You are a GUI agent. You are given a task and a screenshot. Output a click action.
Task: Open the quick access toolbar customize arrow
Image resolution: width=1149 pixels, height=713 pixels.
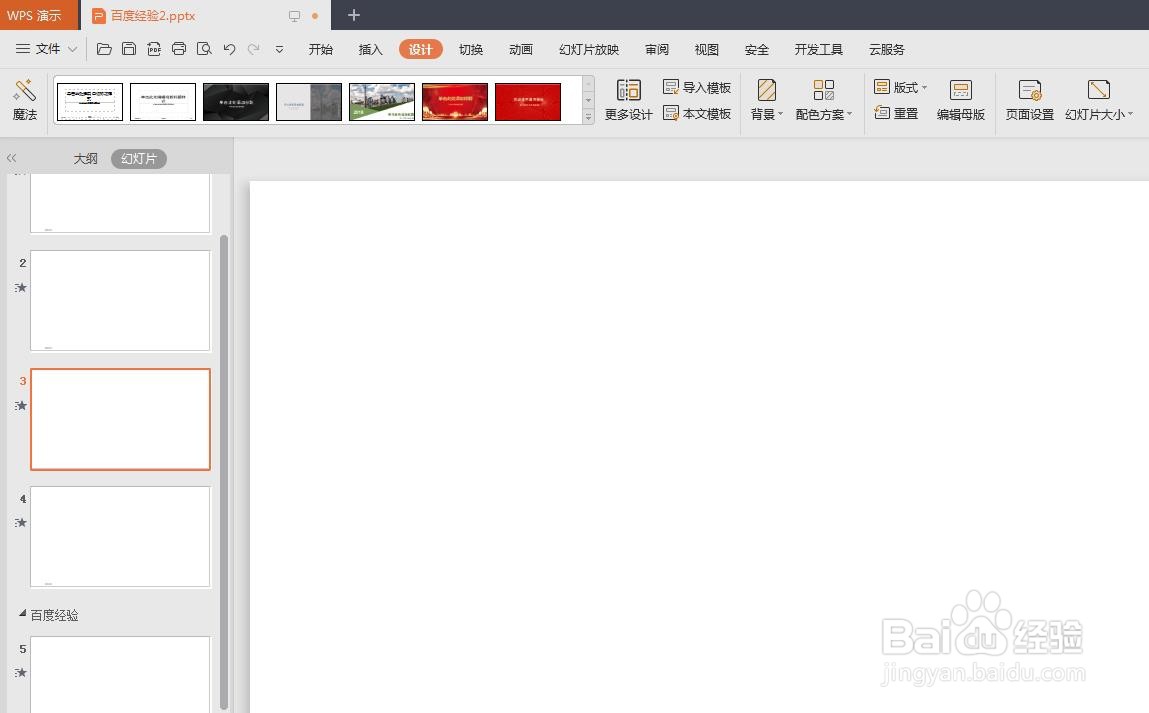(279, 50)
